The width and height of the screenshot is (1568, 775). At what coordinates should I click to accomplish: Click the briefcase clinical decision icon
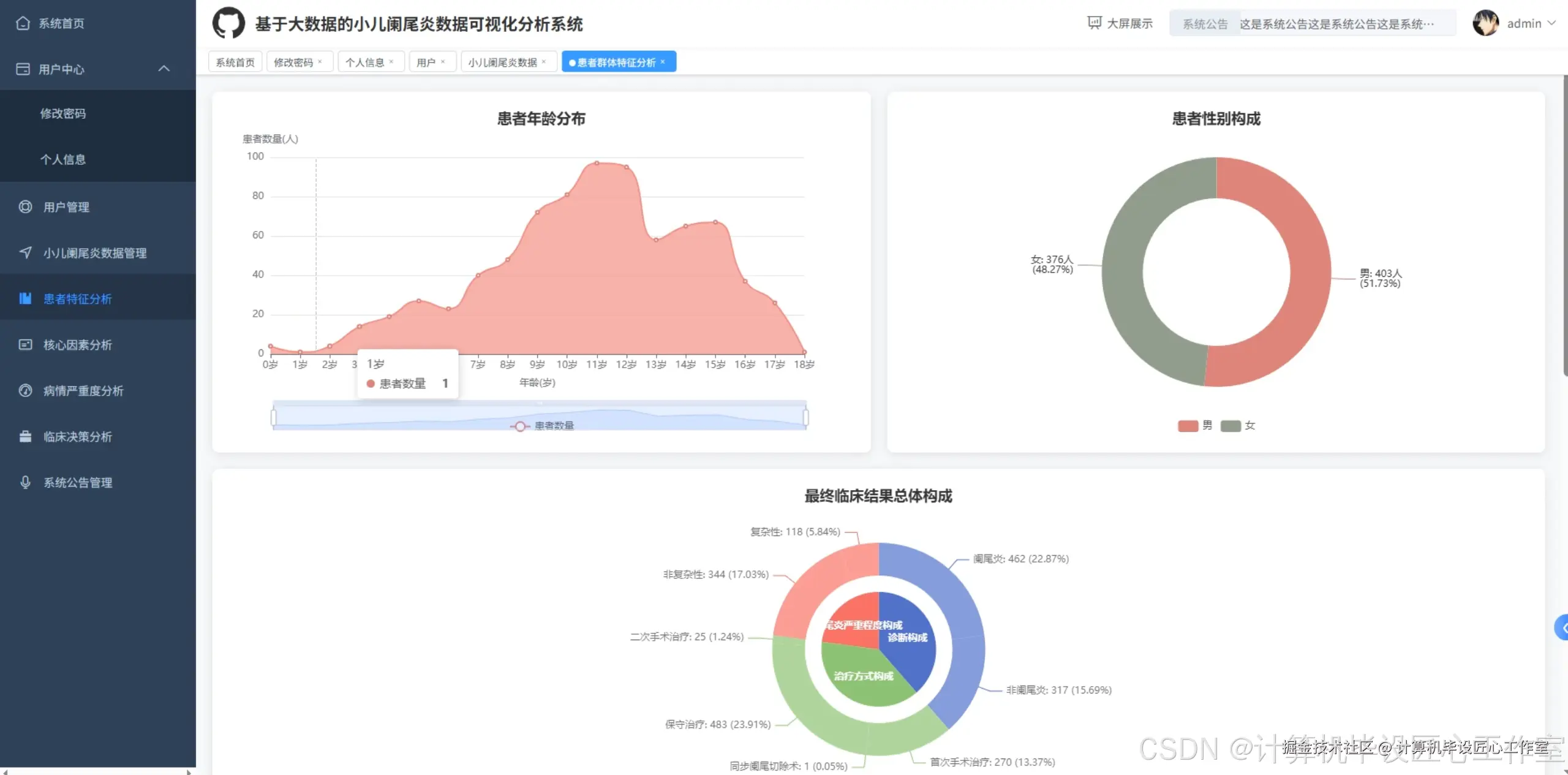pos(25,437)
